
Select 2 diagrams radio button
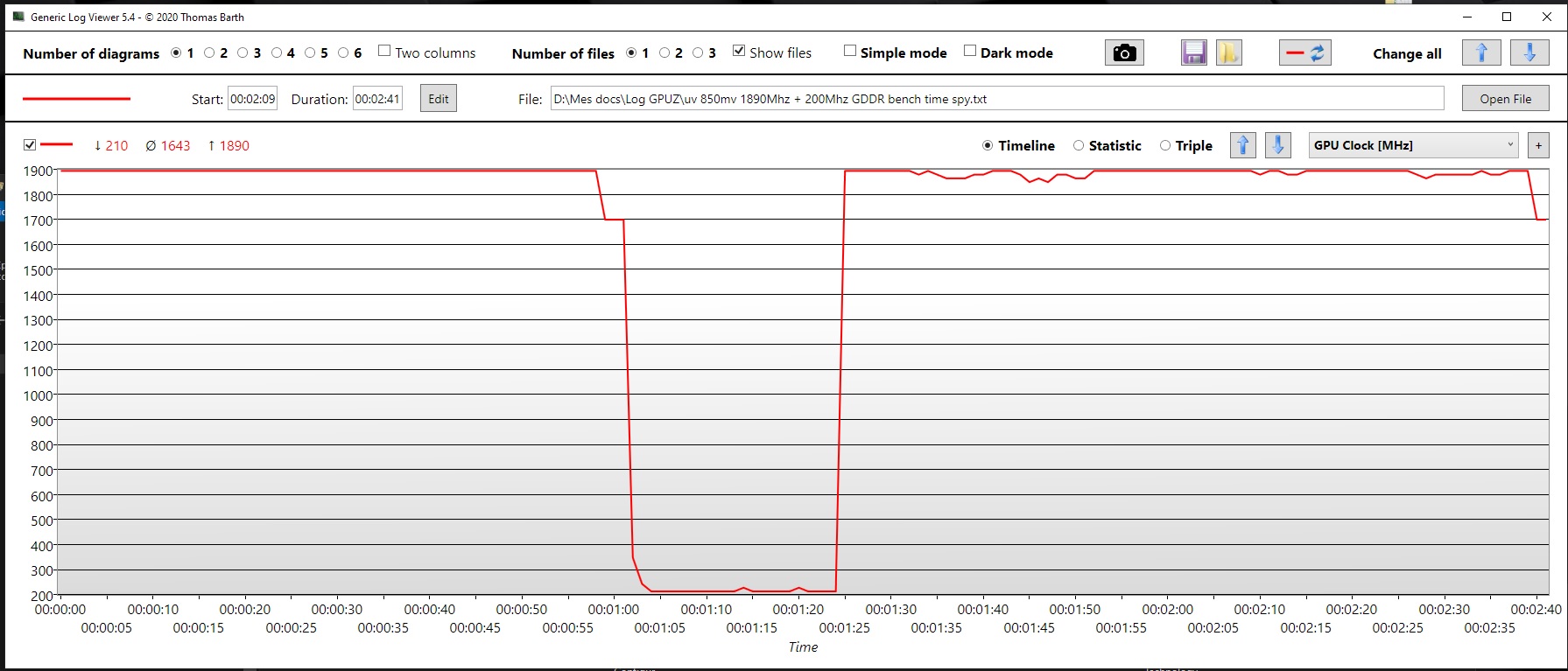point(209,52)
